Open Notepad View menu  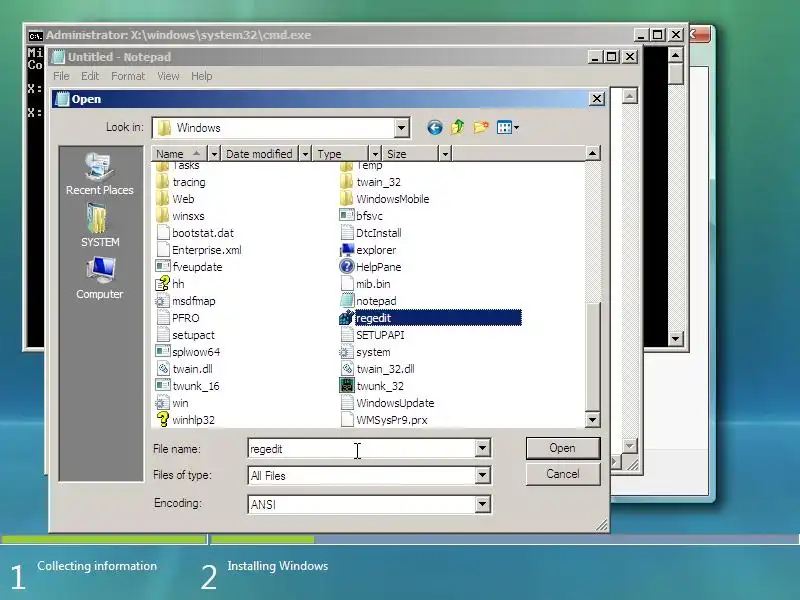[168, 76]
